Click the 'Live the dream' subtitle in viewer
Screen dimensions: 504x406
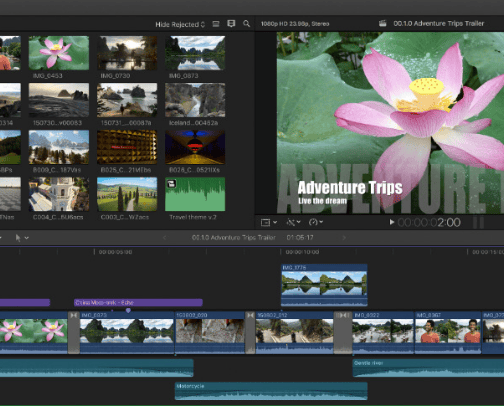click(x=322, y=201)
